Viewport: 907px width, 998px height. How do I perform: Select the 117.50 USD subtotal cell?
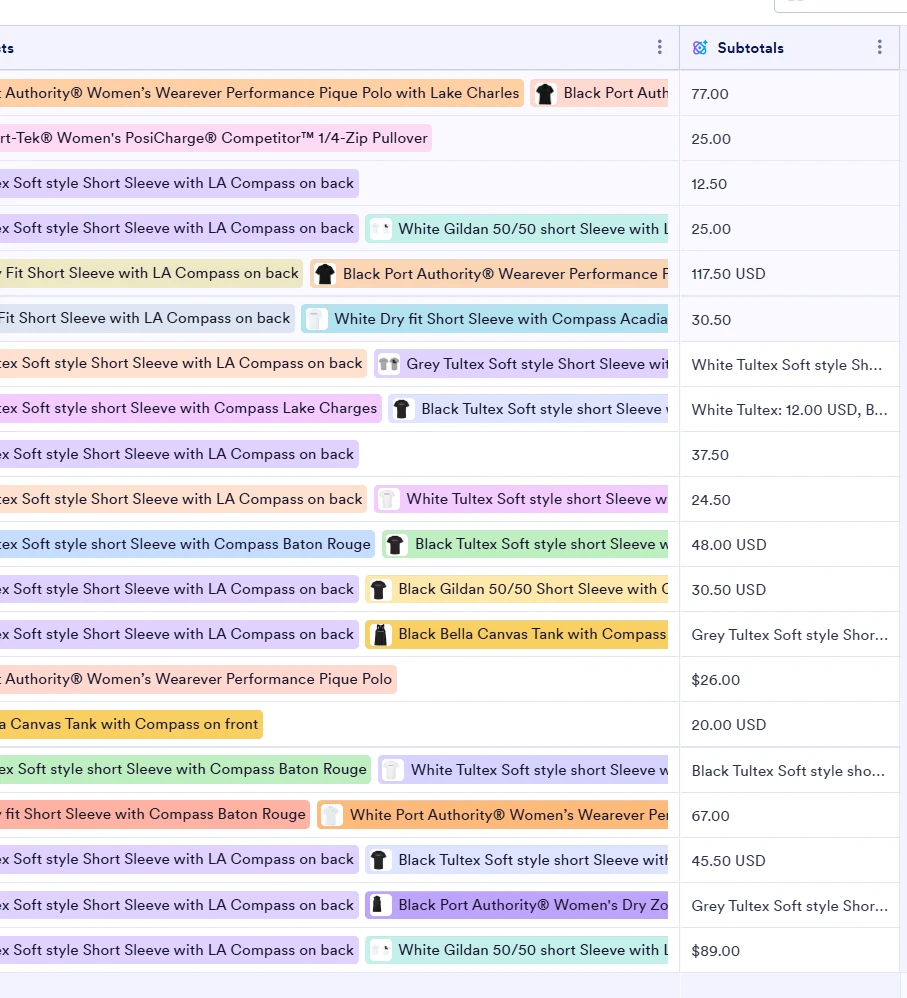pos(789,274)
